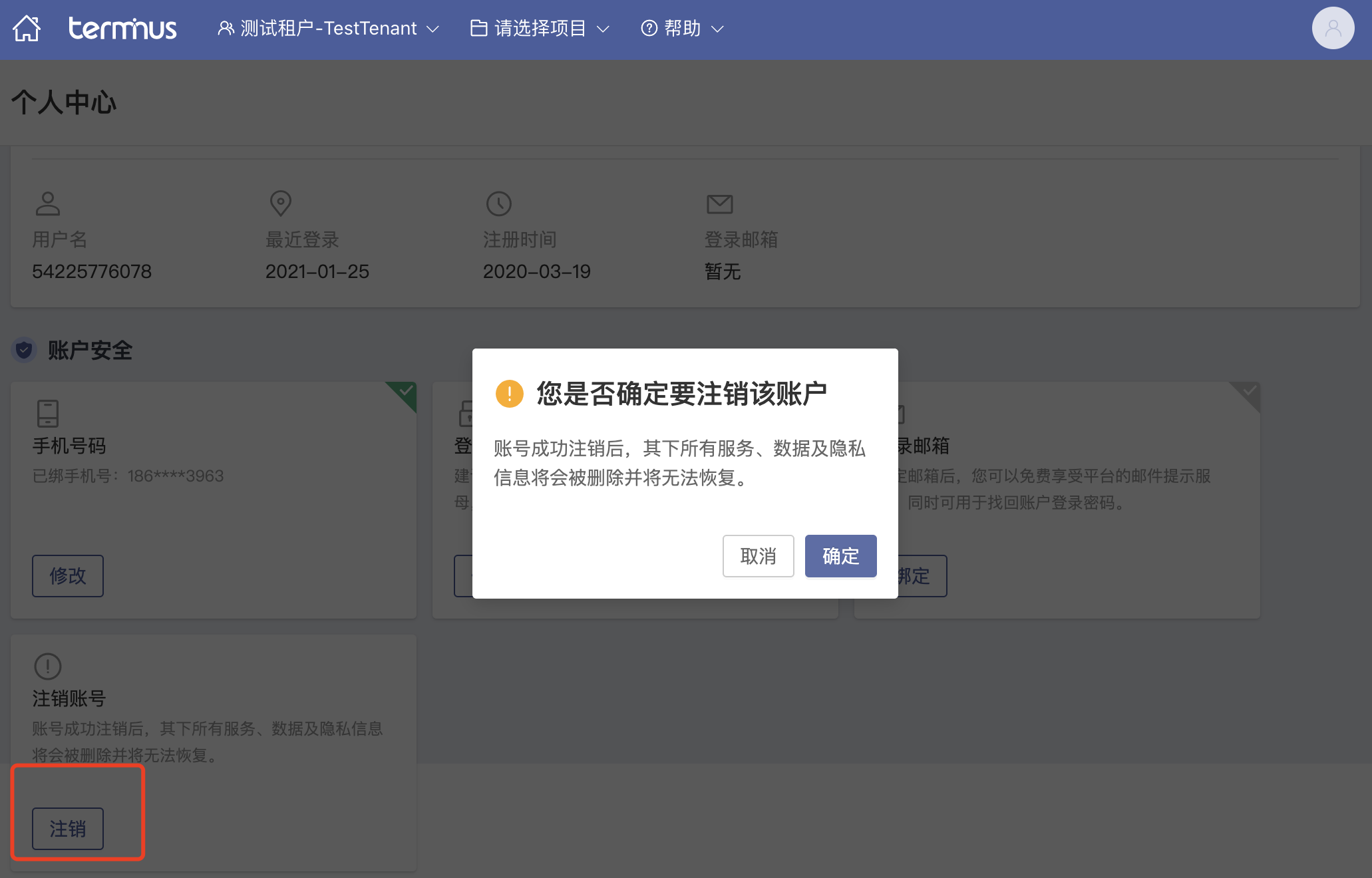This screenshot has height=878, width=1372.
Task: Click 取消 to dismiss the dialog
Action: (x=758, y=556)
